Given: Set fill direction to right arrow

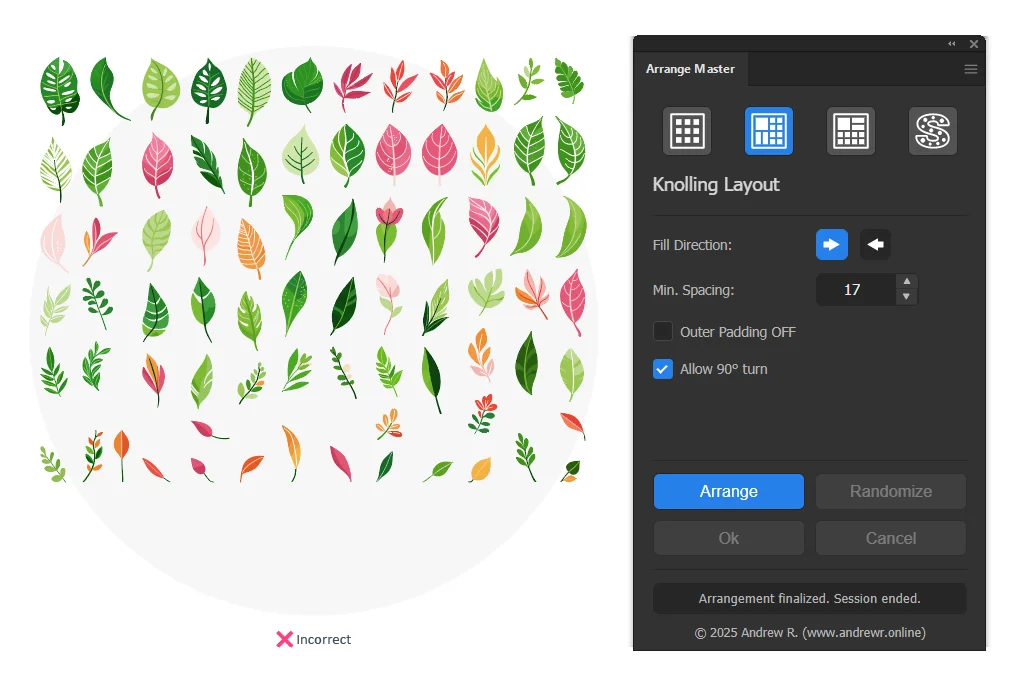Looking at the screenshot, I should 832,245.
